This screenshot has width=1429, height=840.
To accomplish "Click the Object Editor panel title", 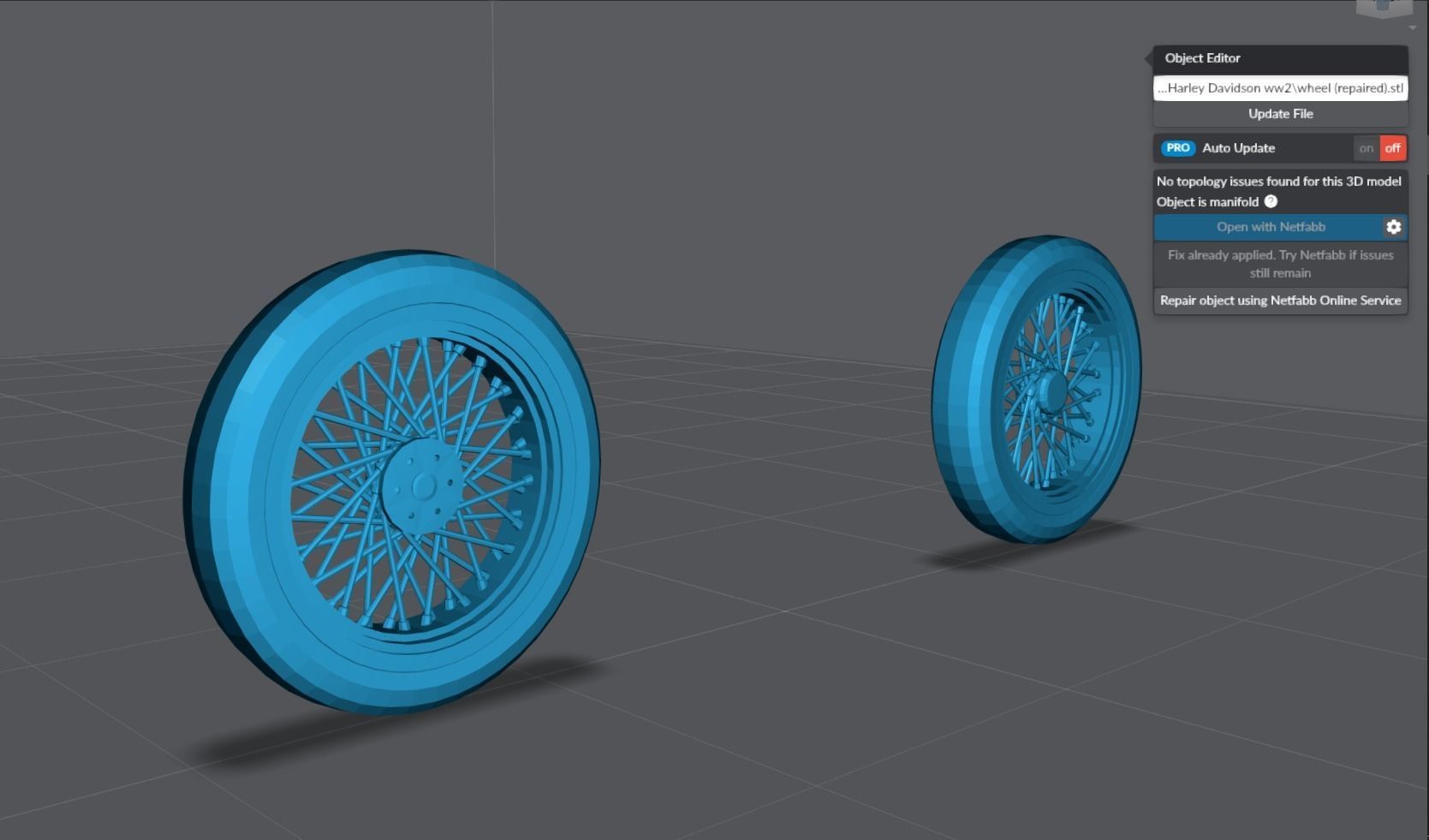I will pos(1202,58).
